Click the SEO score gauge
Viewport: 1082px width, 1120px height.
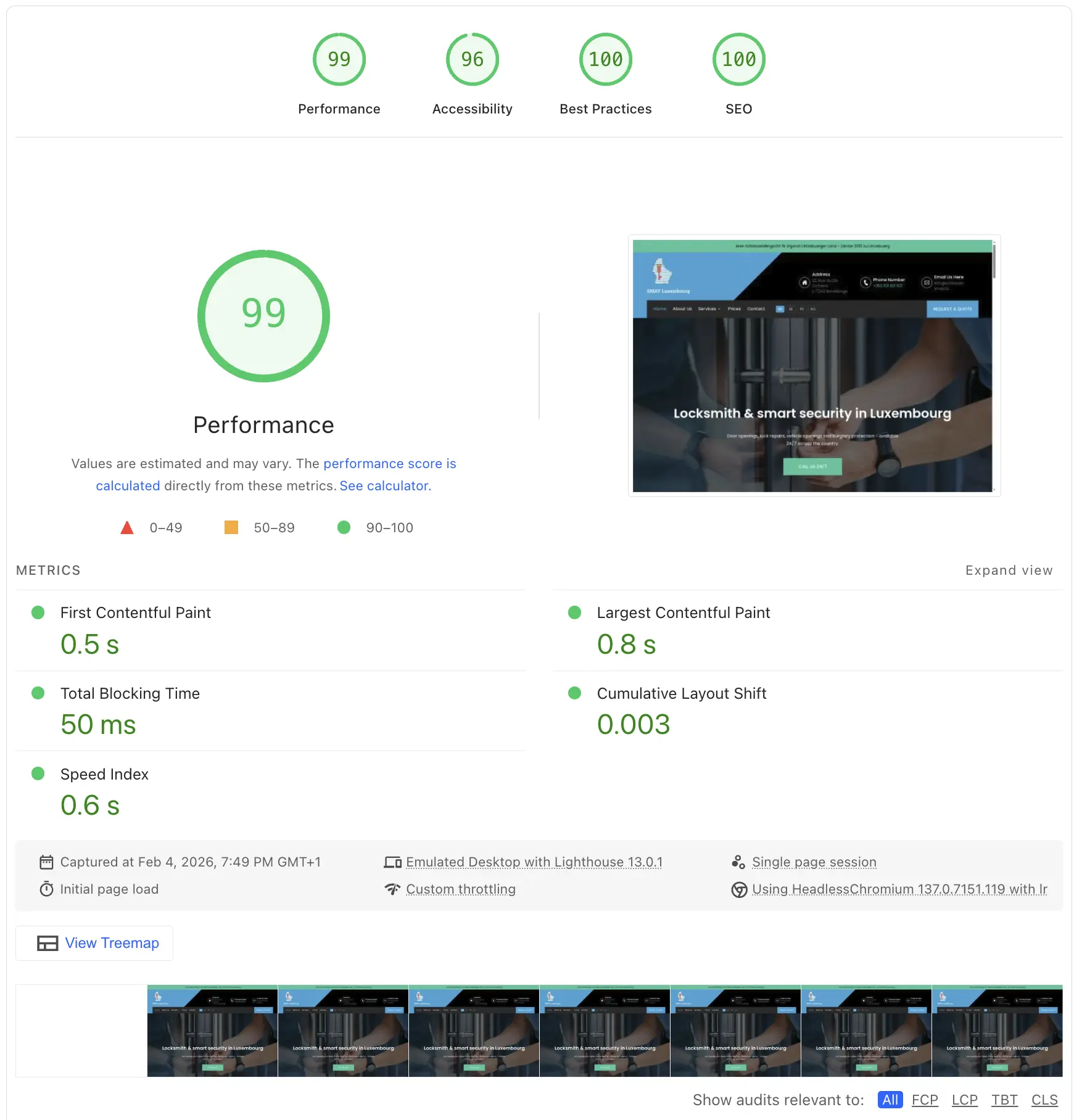(738, 59)
